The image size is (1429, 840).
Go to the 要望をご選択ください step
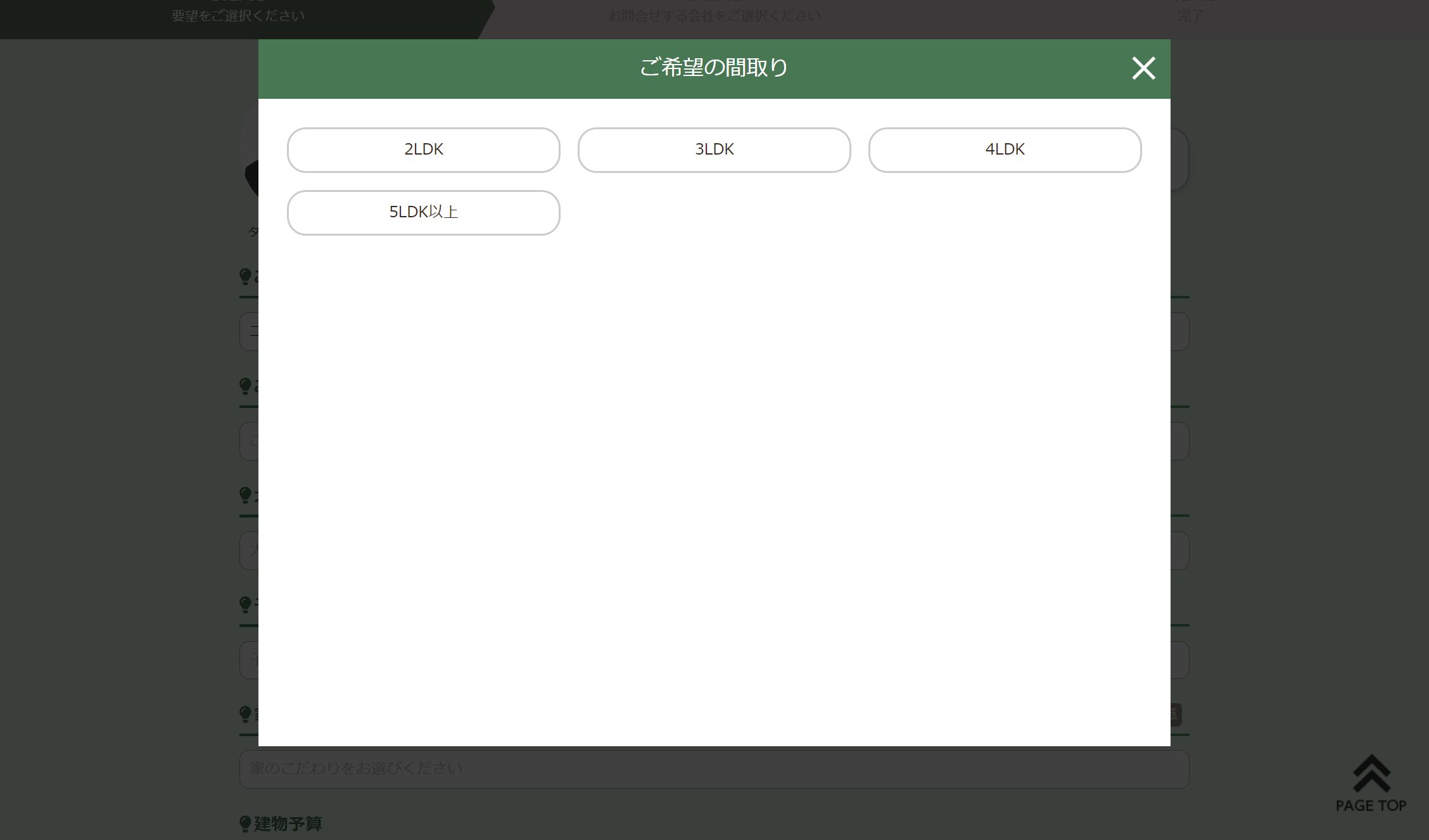238,16
